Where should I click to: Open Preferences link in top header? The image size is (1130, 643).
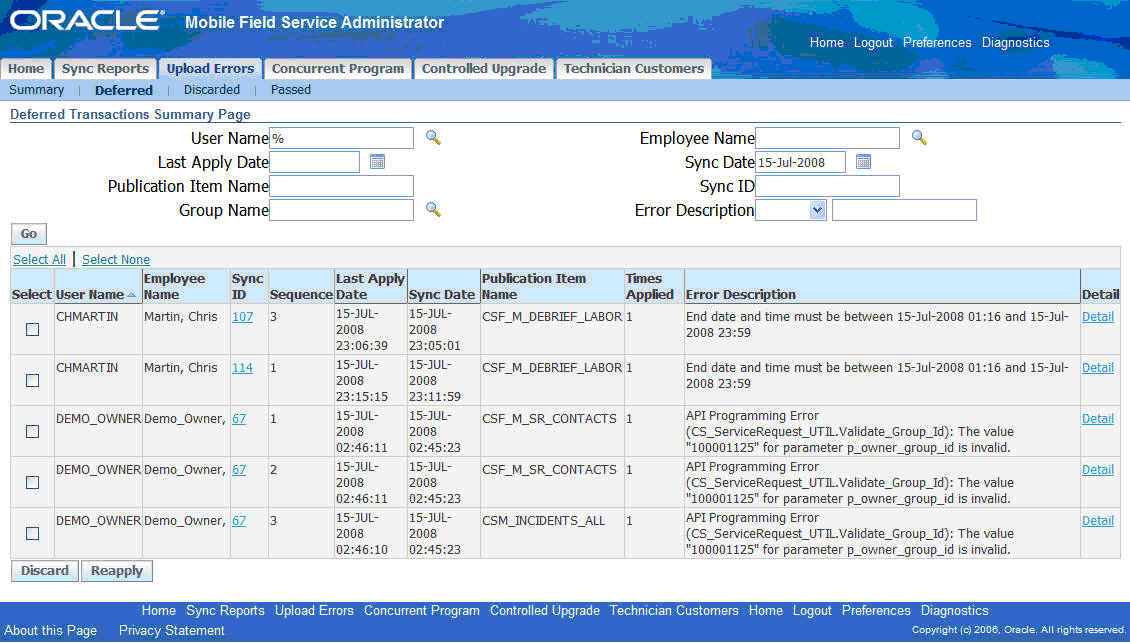[x=937, y=43]
